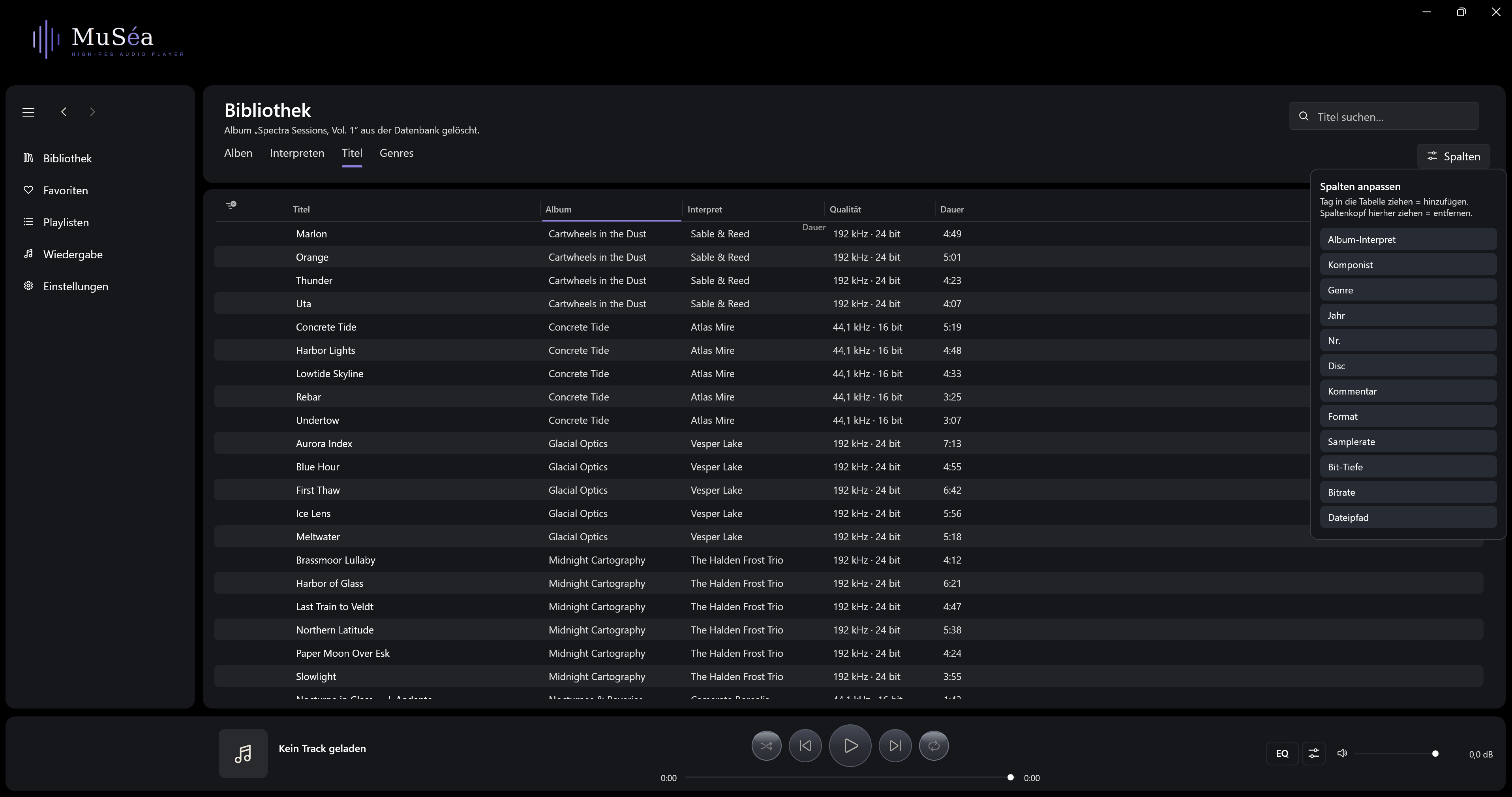Screen dimensions: 1512x797
Task: Mute audio with the speaker icon
Action: 1342,753
